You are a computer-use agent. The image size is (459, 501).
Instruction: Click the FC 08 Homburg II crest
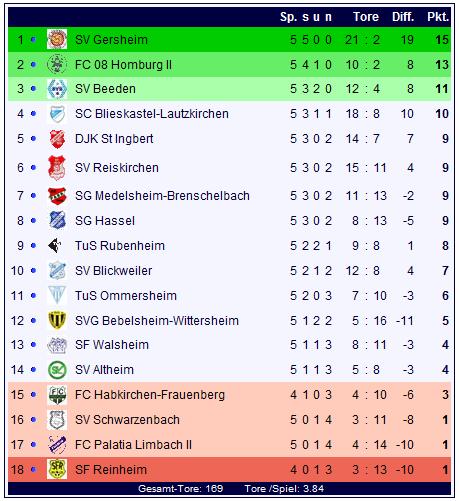tap(57, 64)
